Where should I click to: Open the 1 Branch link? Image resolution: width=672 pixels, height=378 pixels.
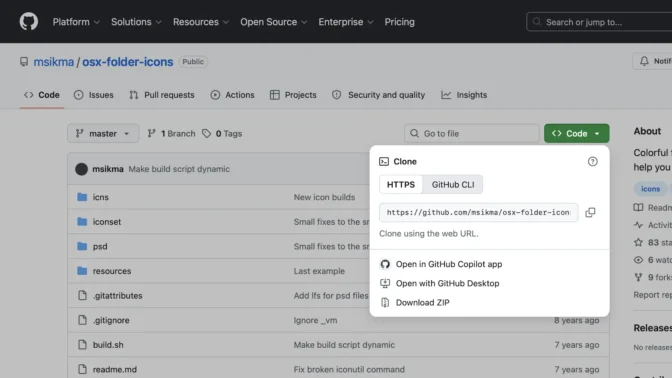[x=171, y=134]
